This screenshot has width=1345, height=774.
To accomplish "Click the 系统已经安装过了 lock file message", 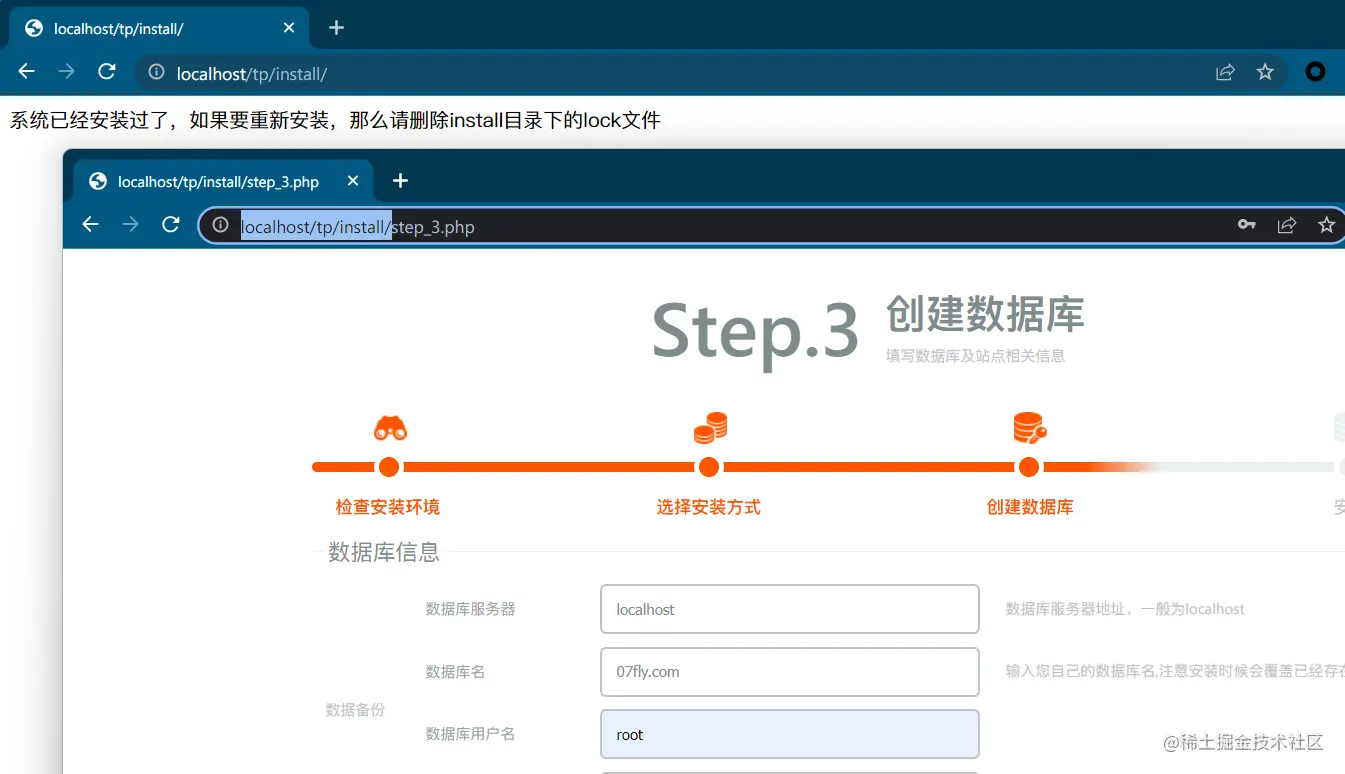I will pos(335,121).
